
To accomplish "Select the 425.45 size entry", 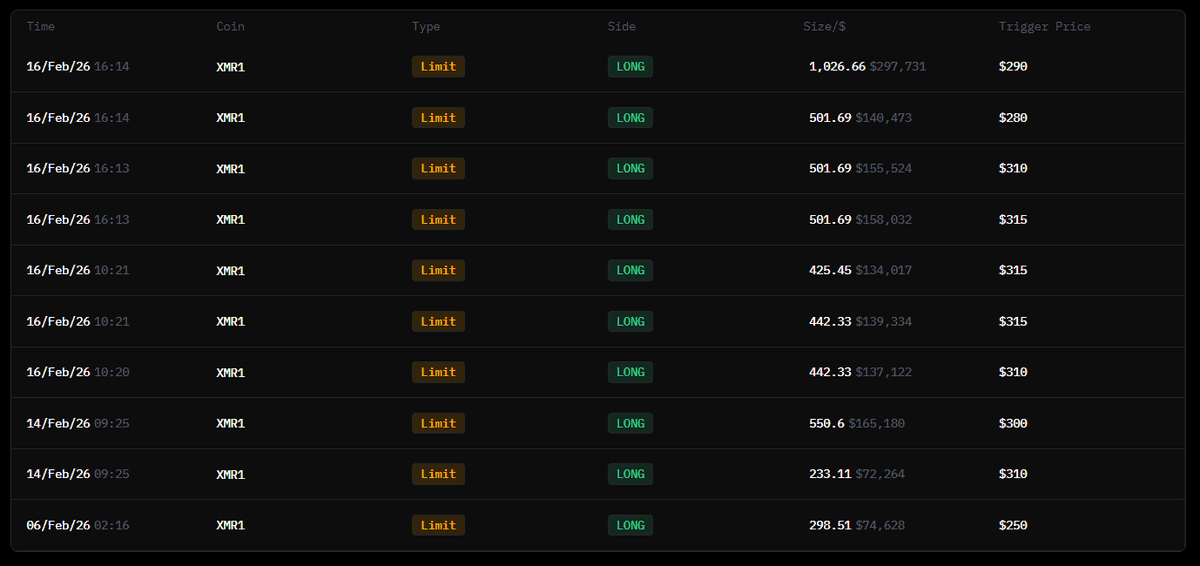I will [x=830, y=270].
